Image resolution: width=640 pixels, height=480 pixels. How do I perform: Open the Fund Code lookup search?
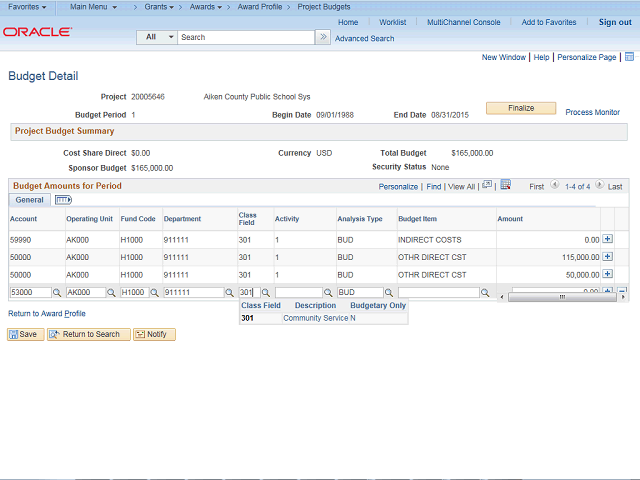pos(155,293)
